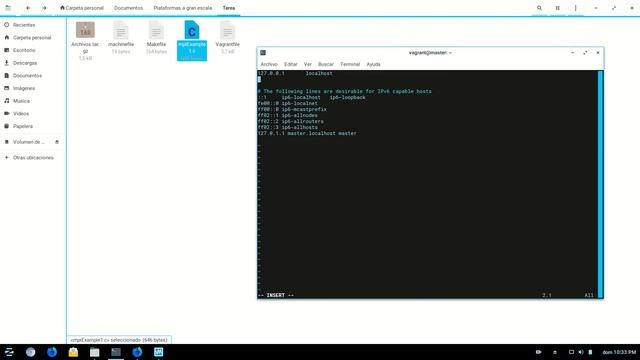640x360 pixels.
Task: Select the Volumen de... drive in sidebar
Action: point(29,142)
